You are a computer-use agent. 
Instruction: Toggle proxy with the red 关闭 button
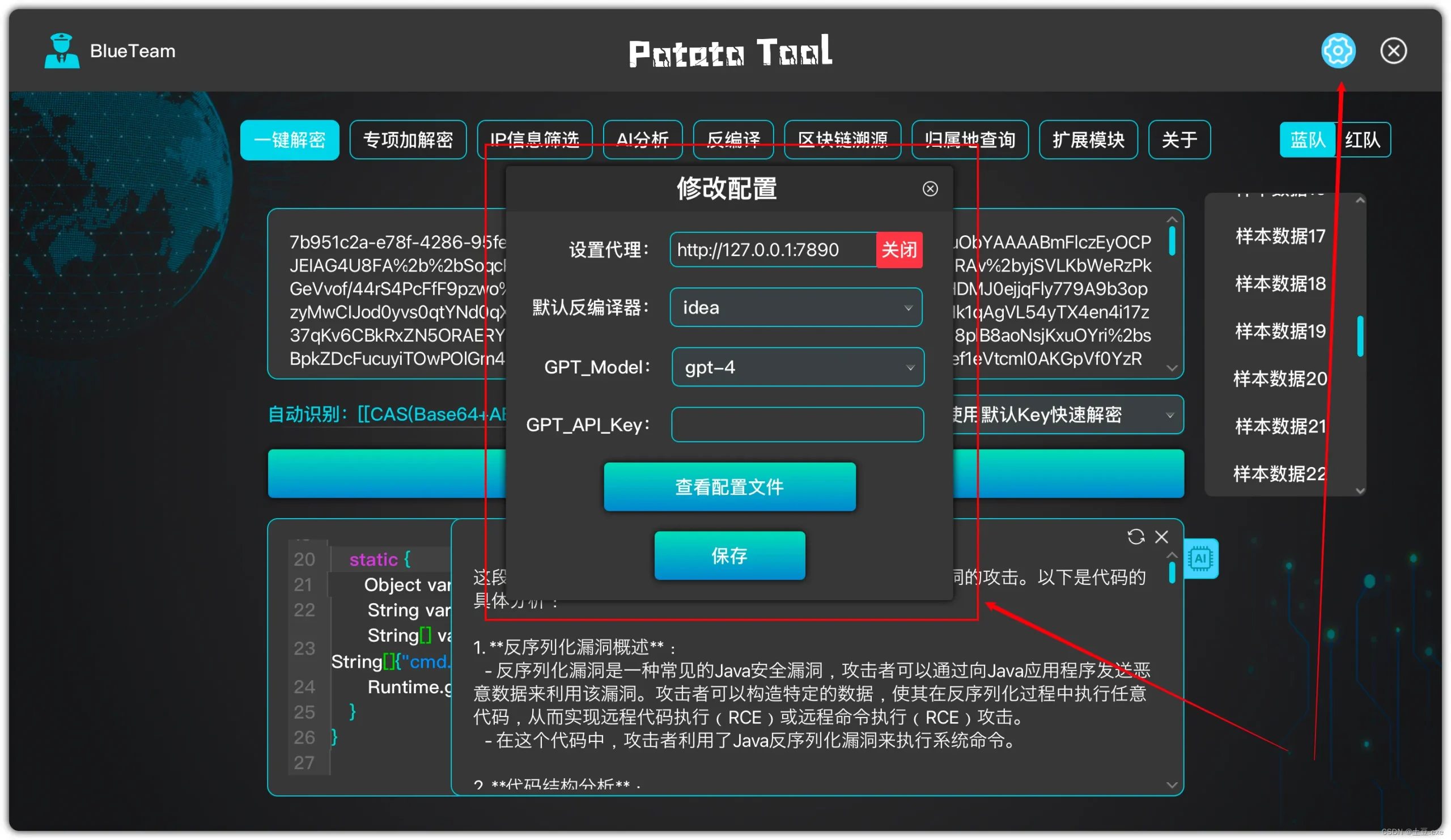coord(898,250)
